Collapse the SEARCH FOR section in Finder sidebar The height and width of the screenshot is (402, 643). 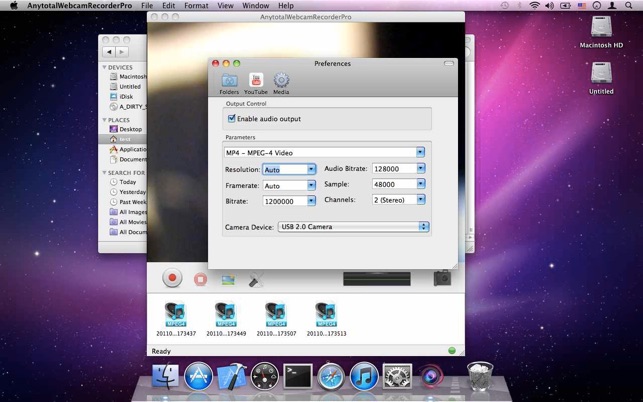[105, 173]
